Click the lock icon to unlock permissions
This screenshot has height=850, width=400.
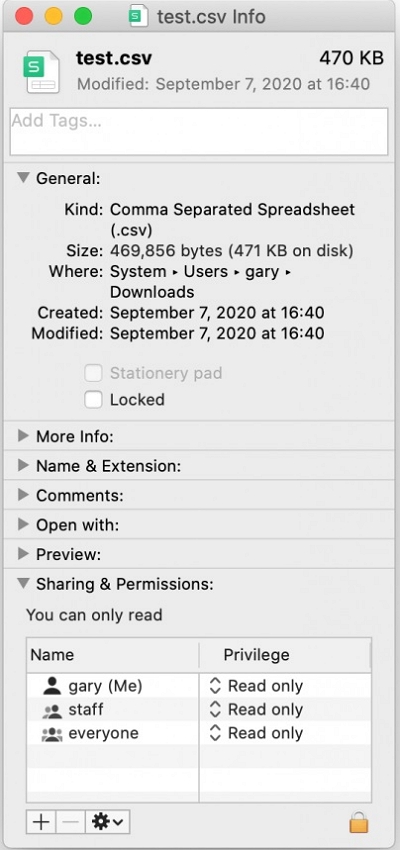click(359, 822)
